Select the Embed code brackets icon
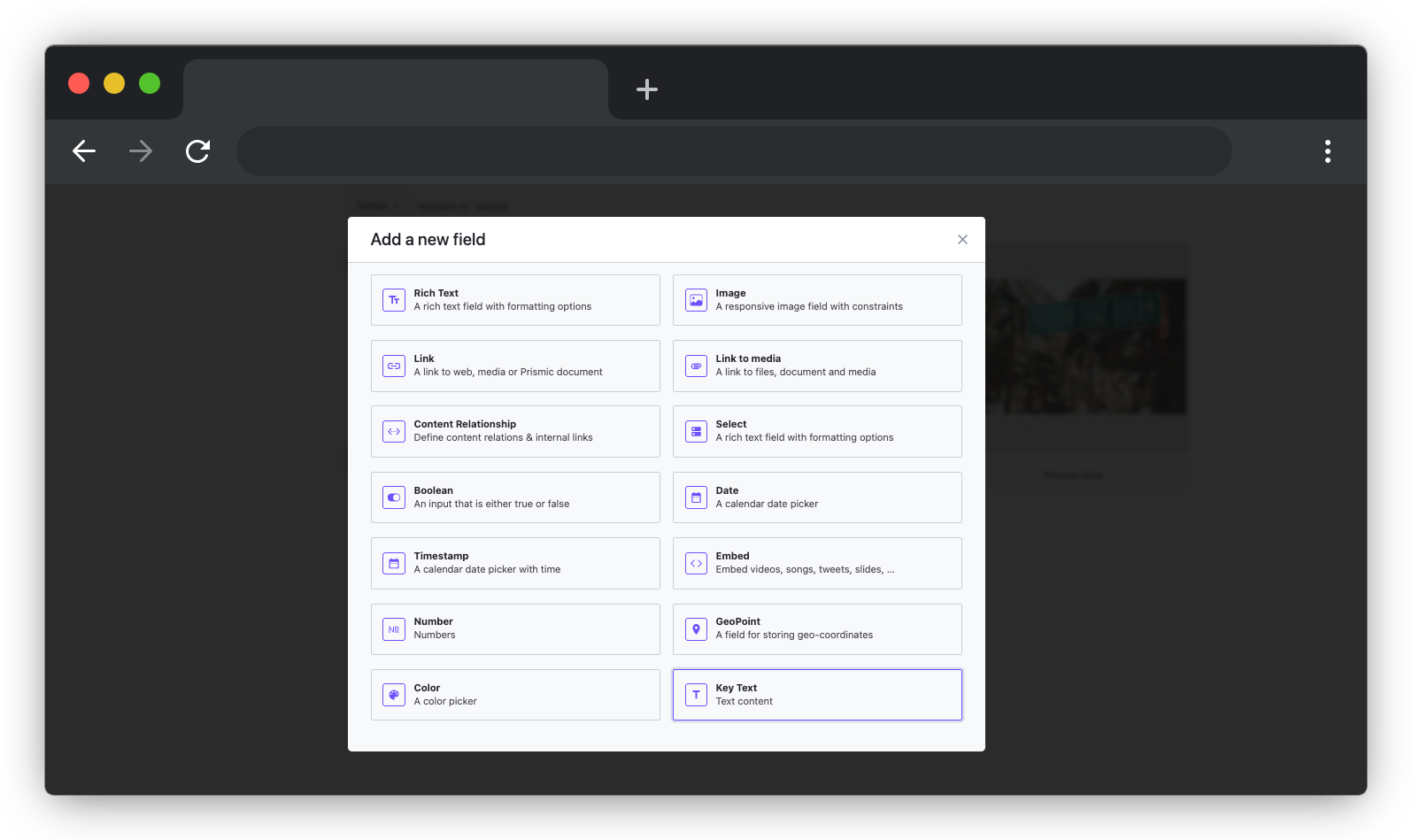The image size is (1412, 840). [696, 563]
